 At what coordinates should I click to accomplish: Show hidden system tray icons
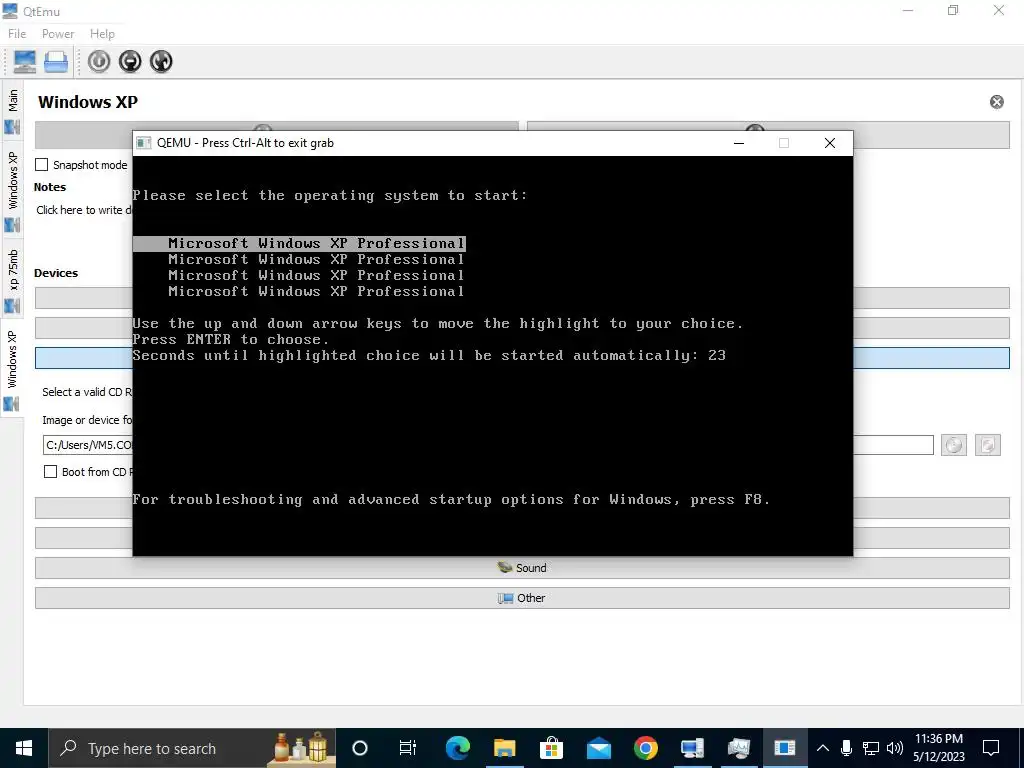pyautogui.click(x=823, y=748)
